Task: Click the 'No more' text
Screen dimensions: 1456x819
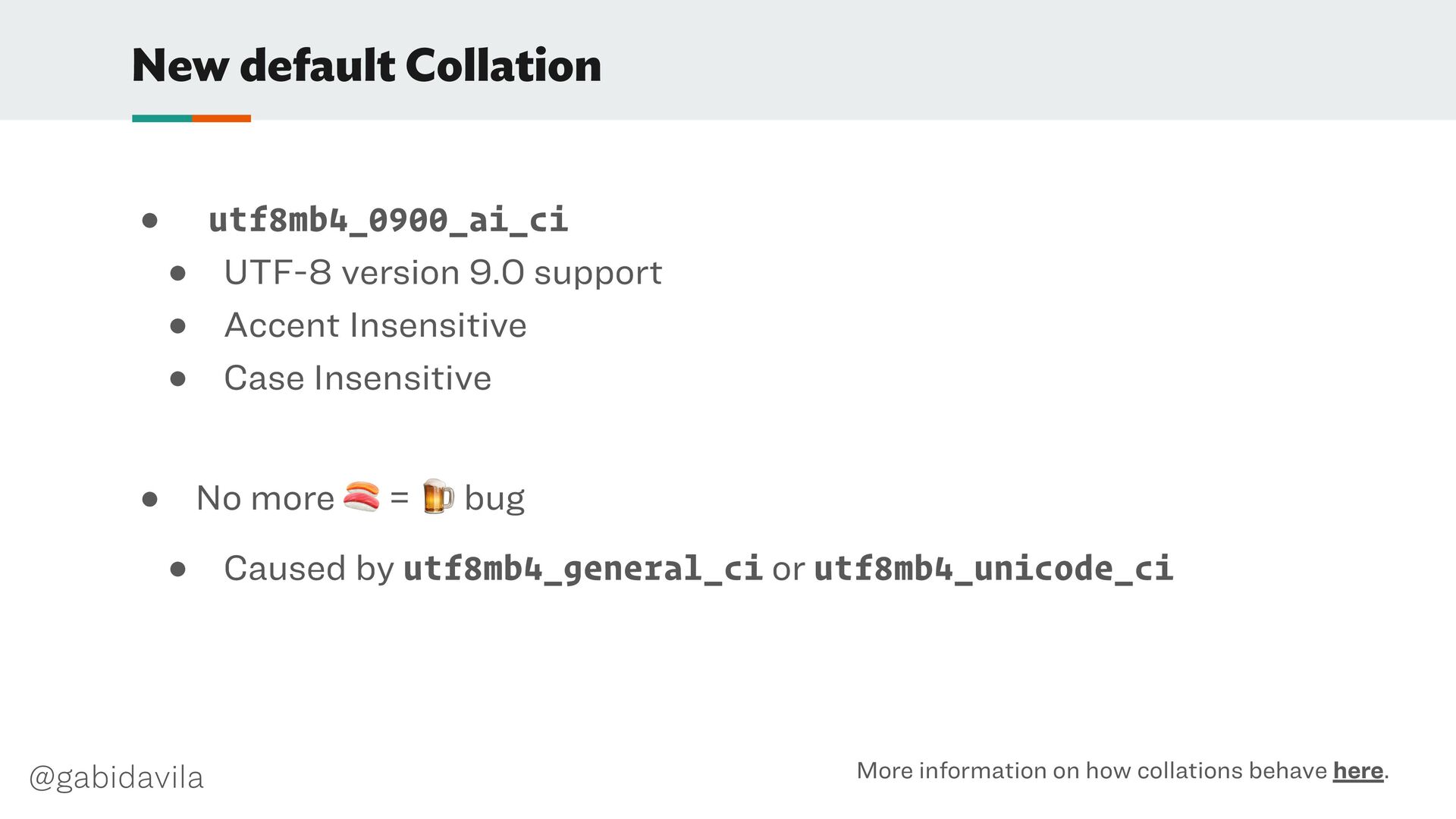Action: [x=265, y=498]
